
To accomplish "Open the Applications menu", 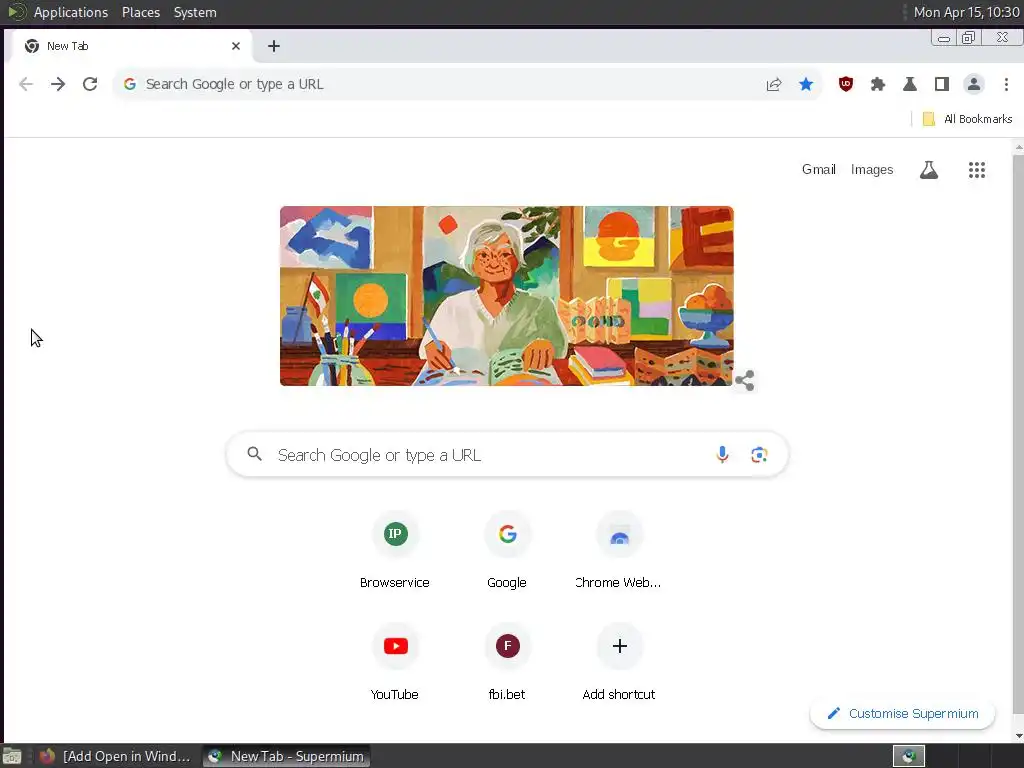I will (x=71, y=12).
